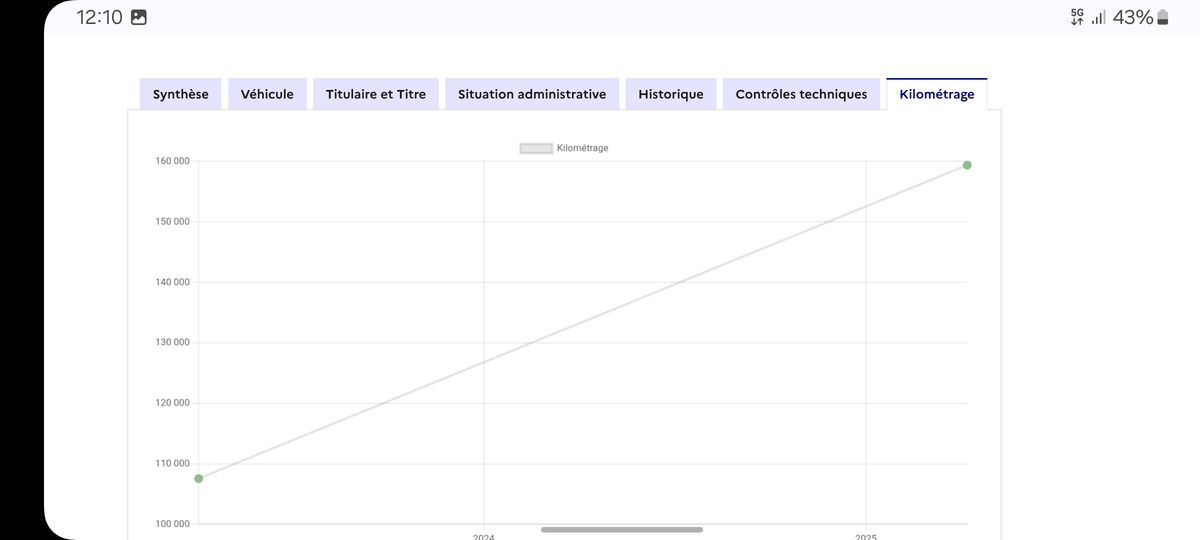Open the Synthèse tab
The width and height of the screenshot is (1200, 540).
click(181, 94)
